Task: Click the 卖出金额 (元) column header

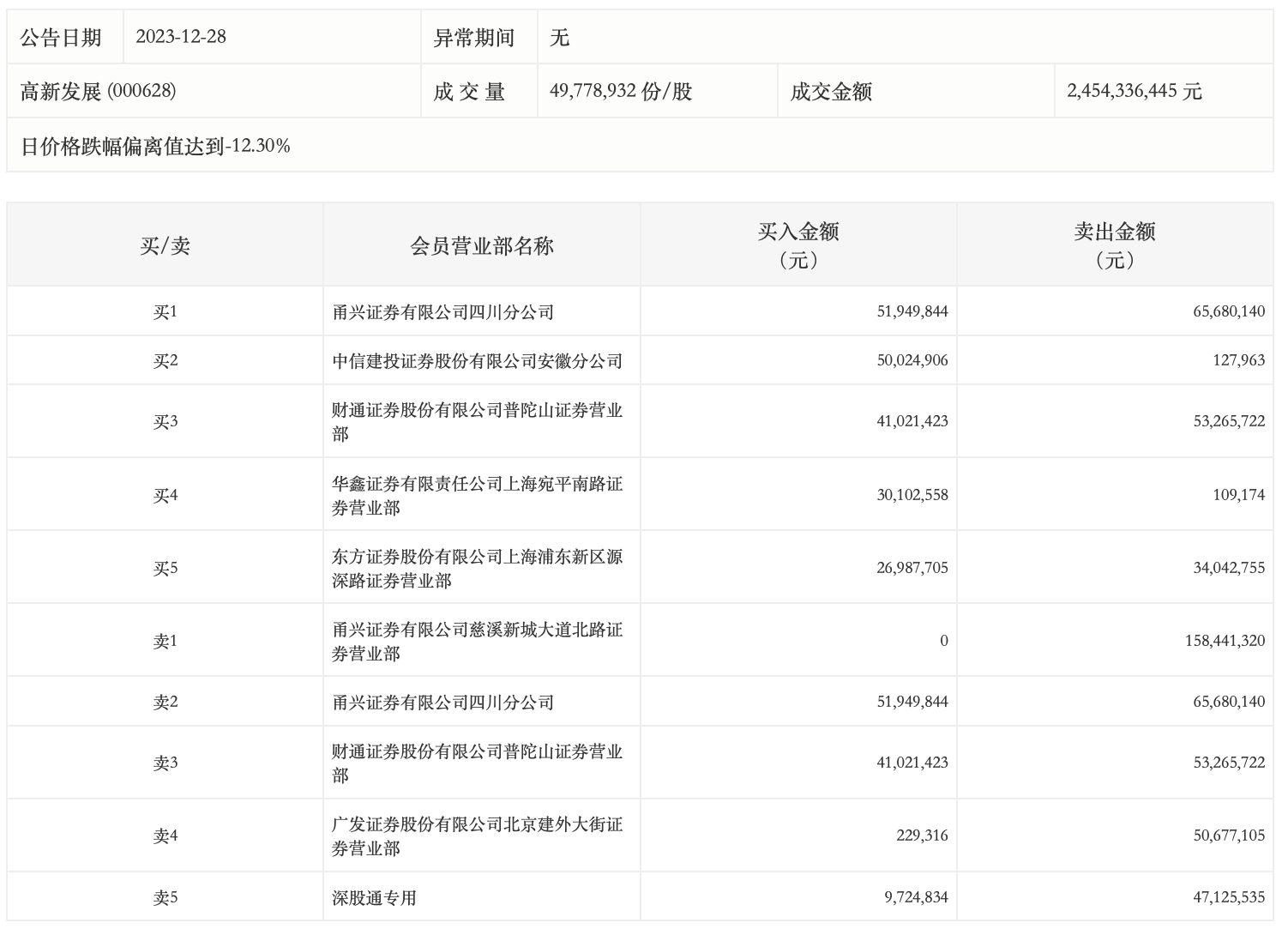Action: pyautogui.click(x=1115, y=245)
